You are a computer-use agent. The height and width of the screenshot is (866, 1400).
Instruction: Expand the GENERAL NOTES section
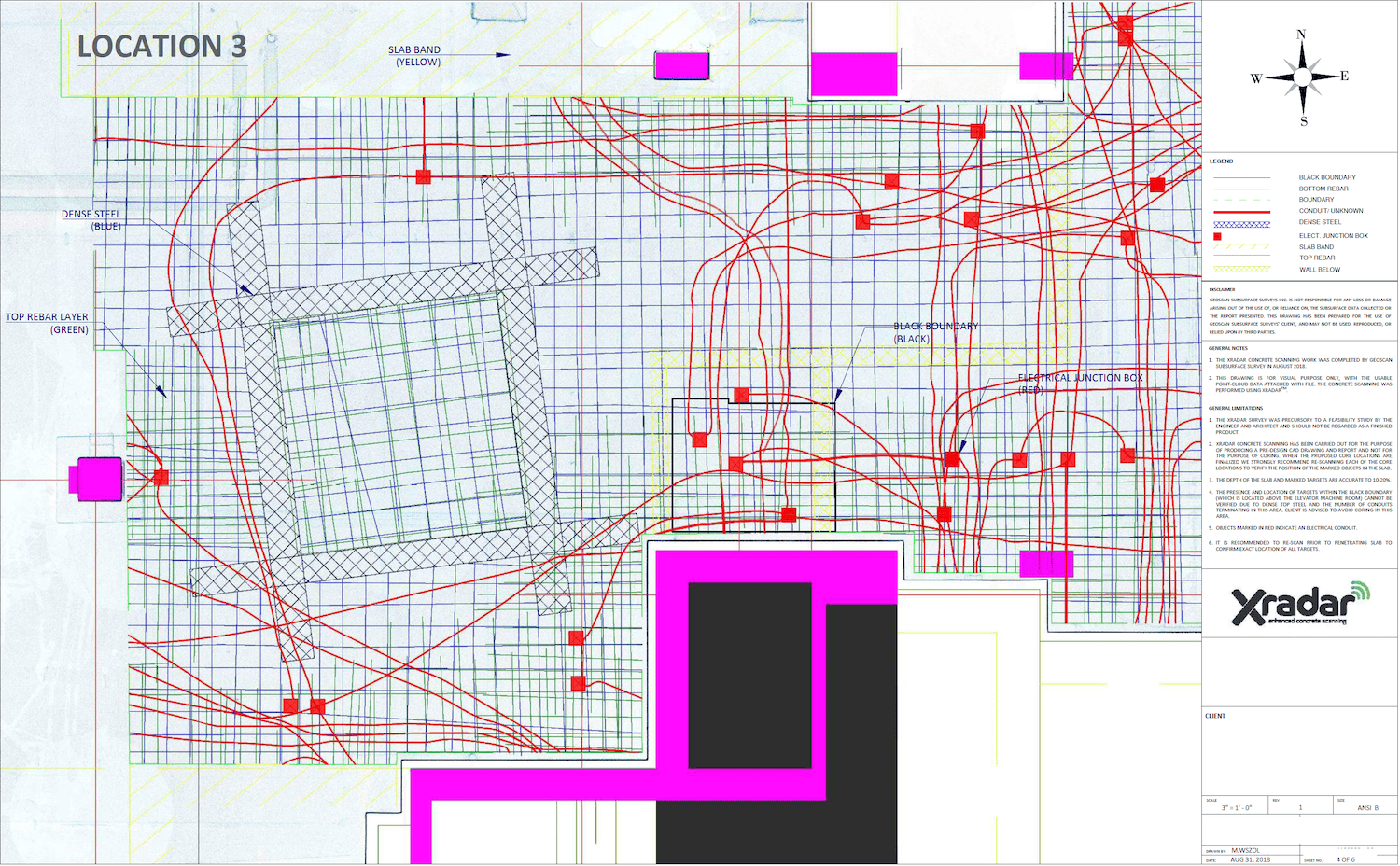click(x=1226, y=348)
